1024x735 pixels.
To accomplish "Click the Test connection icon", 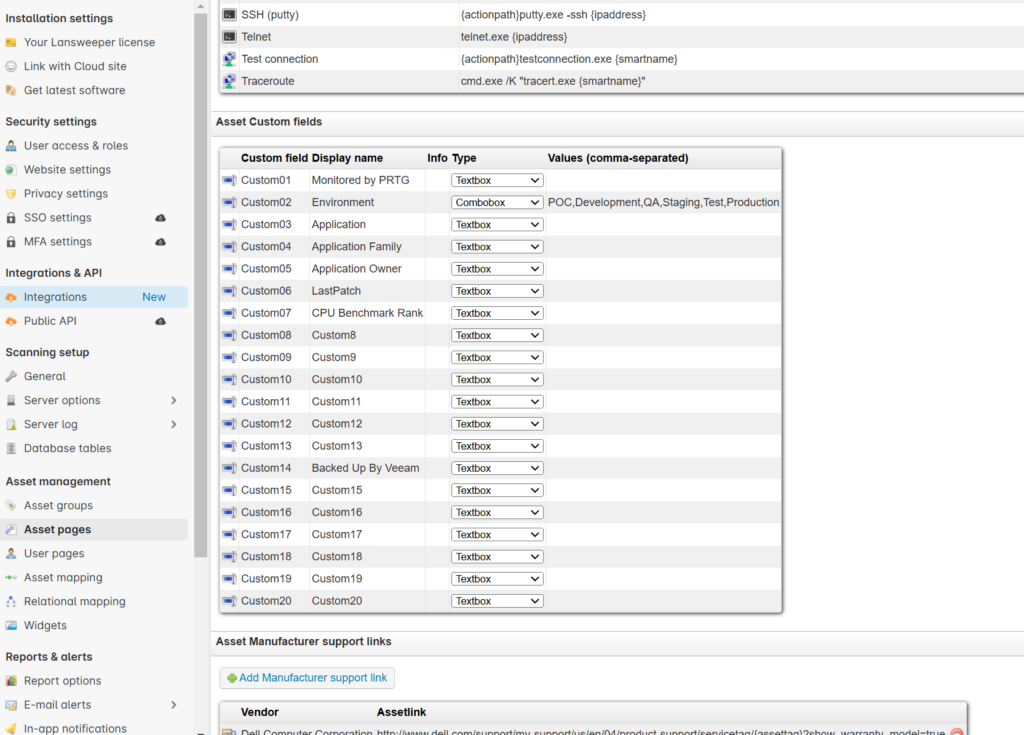I will click(x=227, y=58).
